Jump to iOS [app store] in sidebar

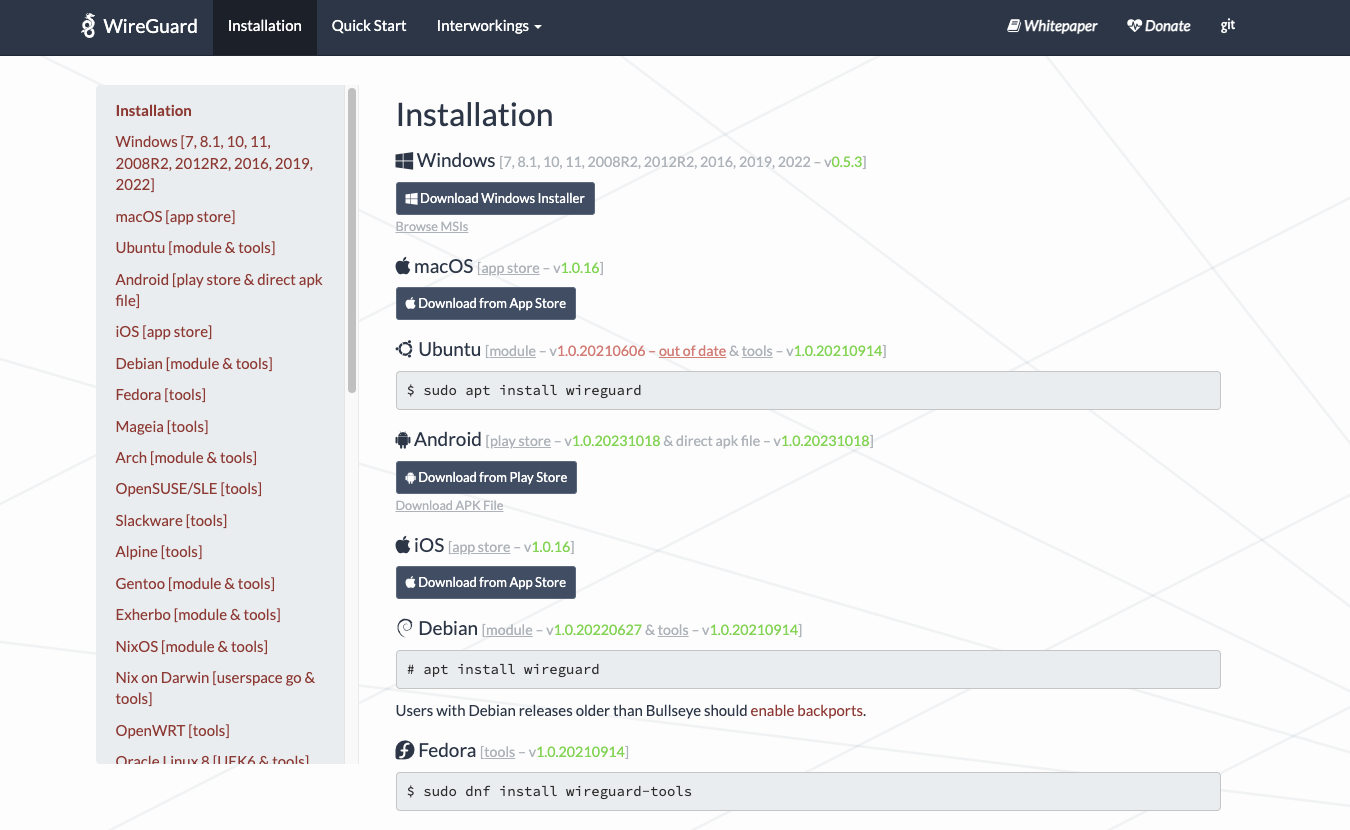tap(164, 332)
